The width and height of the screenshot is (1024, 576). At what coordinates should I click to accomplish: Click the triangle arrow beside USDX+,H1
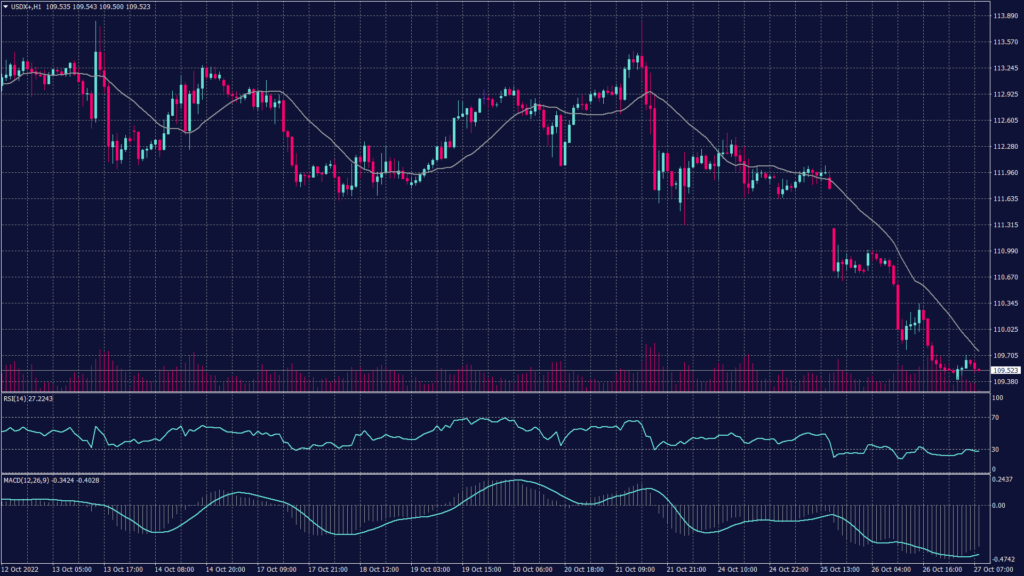[x=4, y=7]
